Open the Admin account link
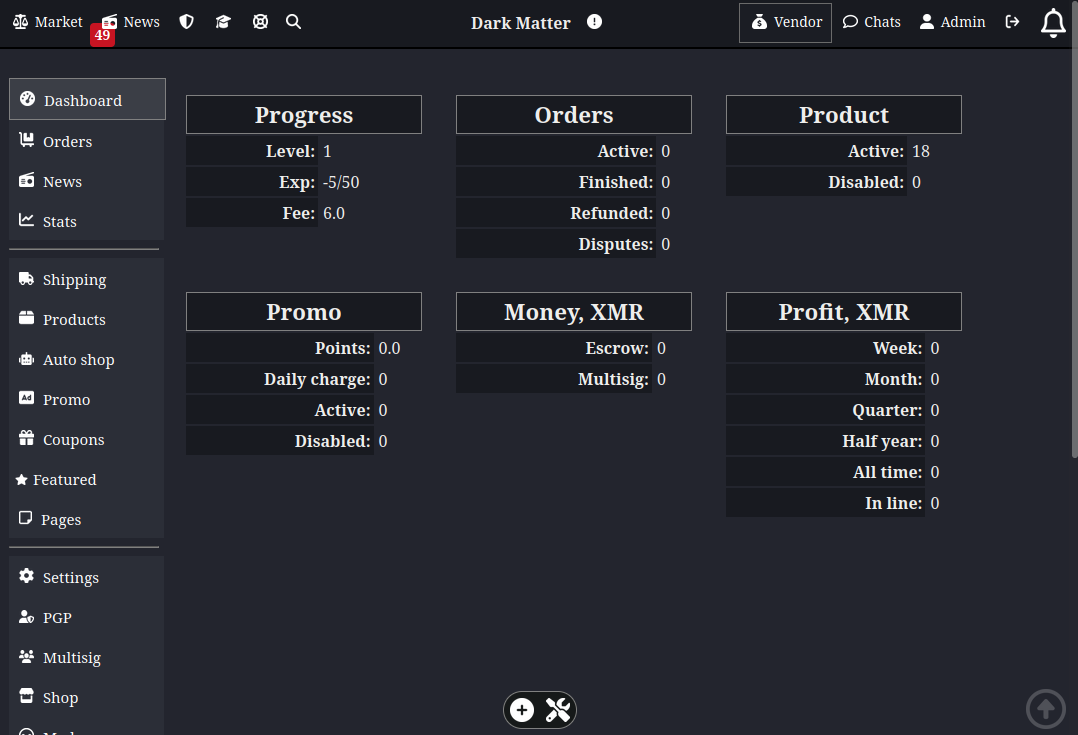This screenshot has height=735, width=1078. 953,22
